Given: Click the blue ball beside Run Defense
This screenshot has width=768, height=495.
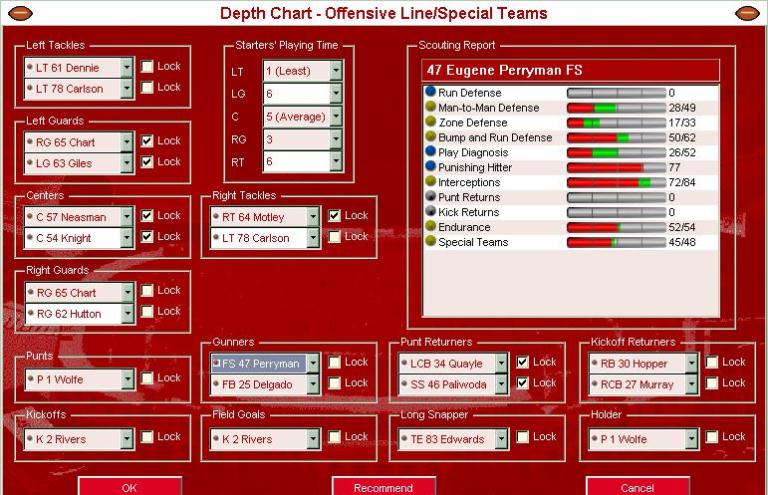Looking at the screenshot, I should 431,93.
